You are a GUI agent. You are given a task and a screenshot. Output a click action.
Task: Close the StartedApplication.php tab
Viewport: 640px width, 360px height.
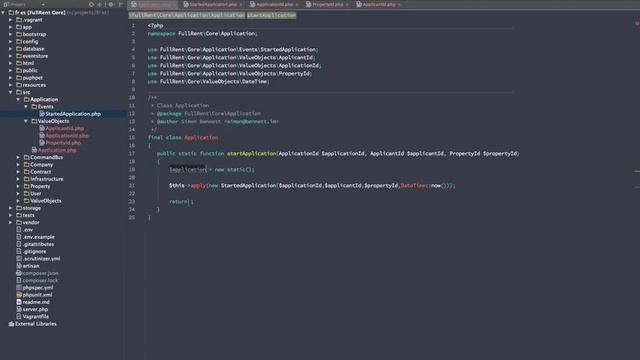coord(241,4)
